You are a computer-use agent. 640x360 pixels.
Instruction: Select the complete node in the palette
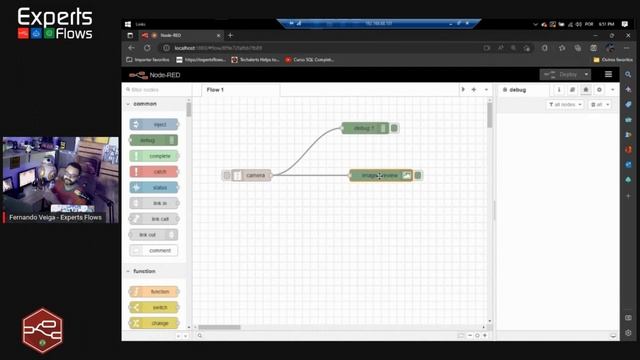154,156
